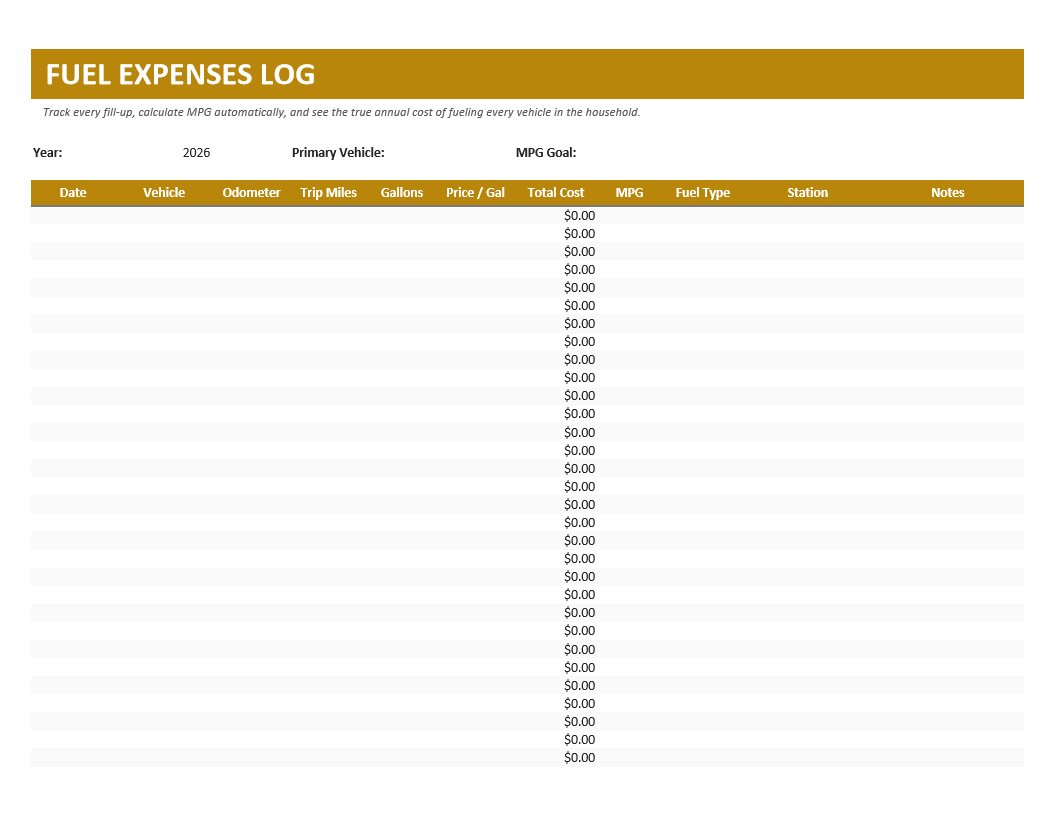Select the Notes column header
Screen dimensions: 1056x816
point(948,193)
